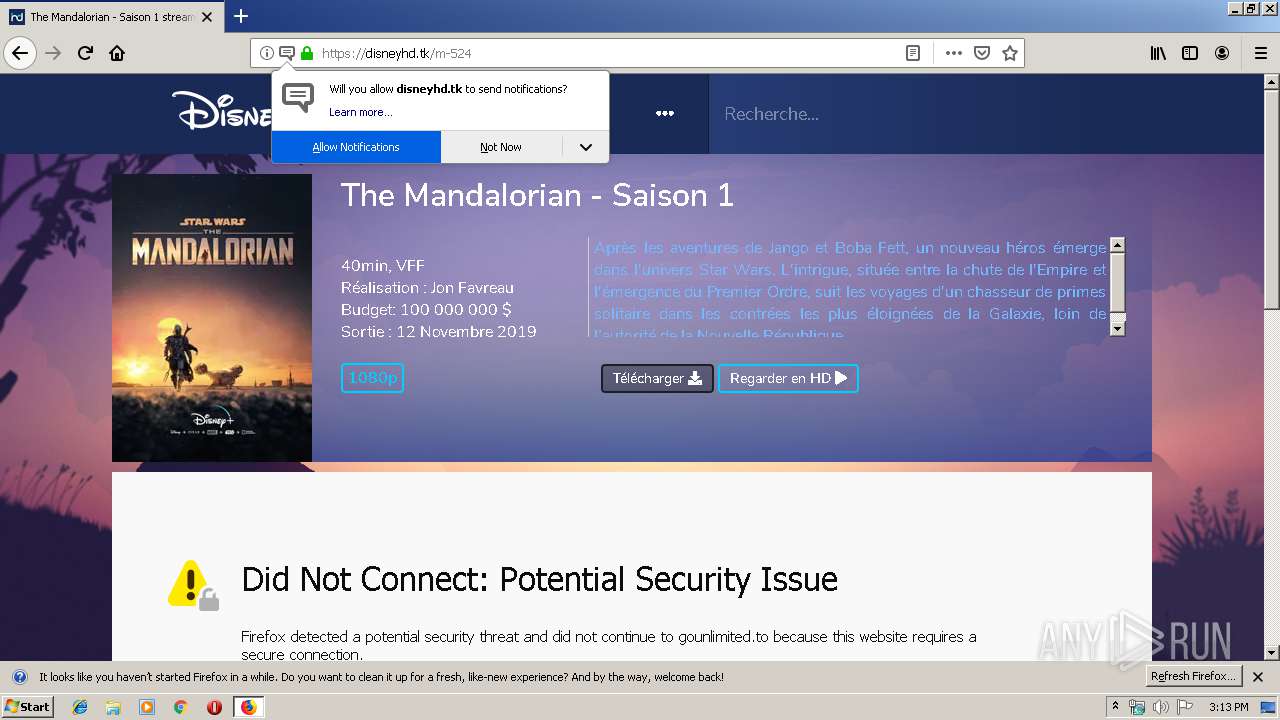Click Refresh Firefox button
The image size is (1280, 720).
[x=1194, y=676]
